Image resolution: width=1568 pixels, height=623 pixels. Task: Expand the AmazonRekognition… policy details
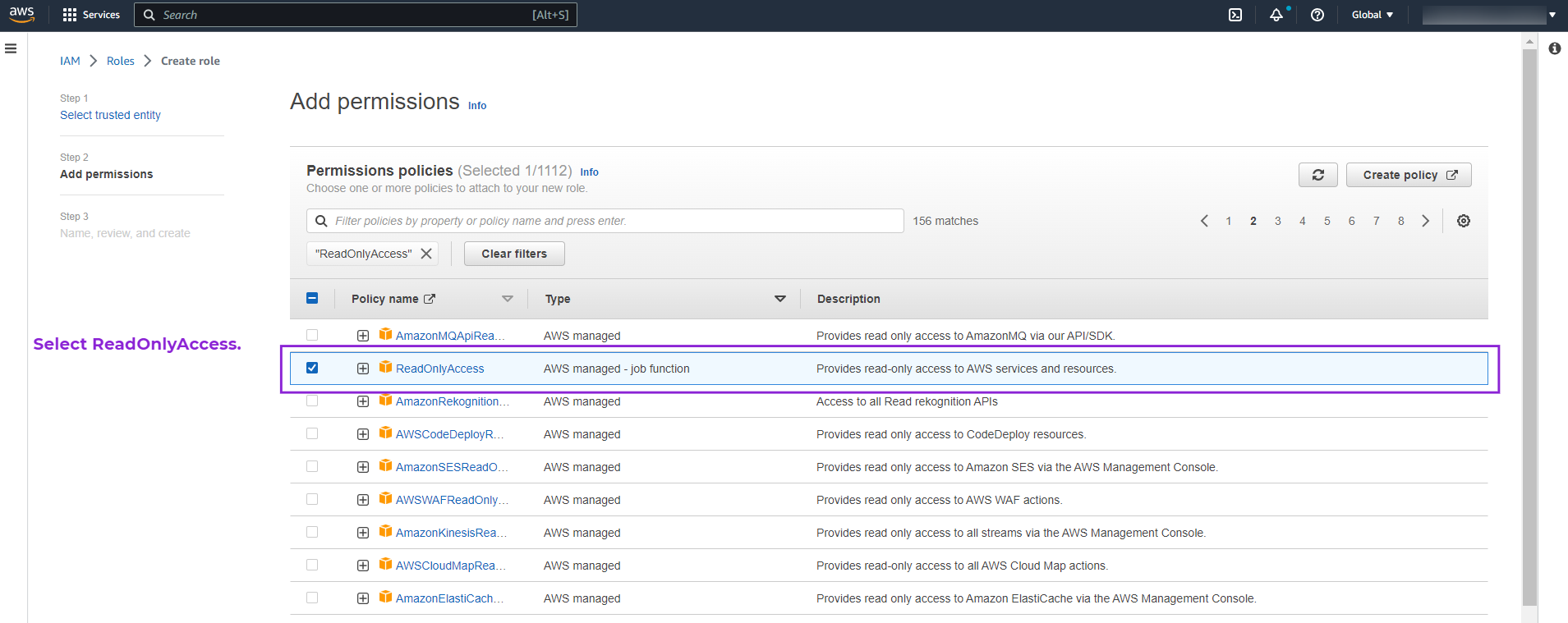363,401
